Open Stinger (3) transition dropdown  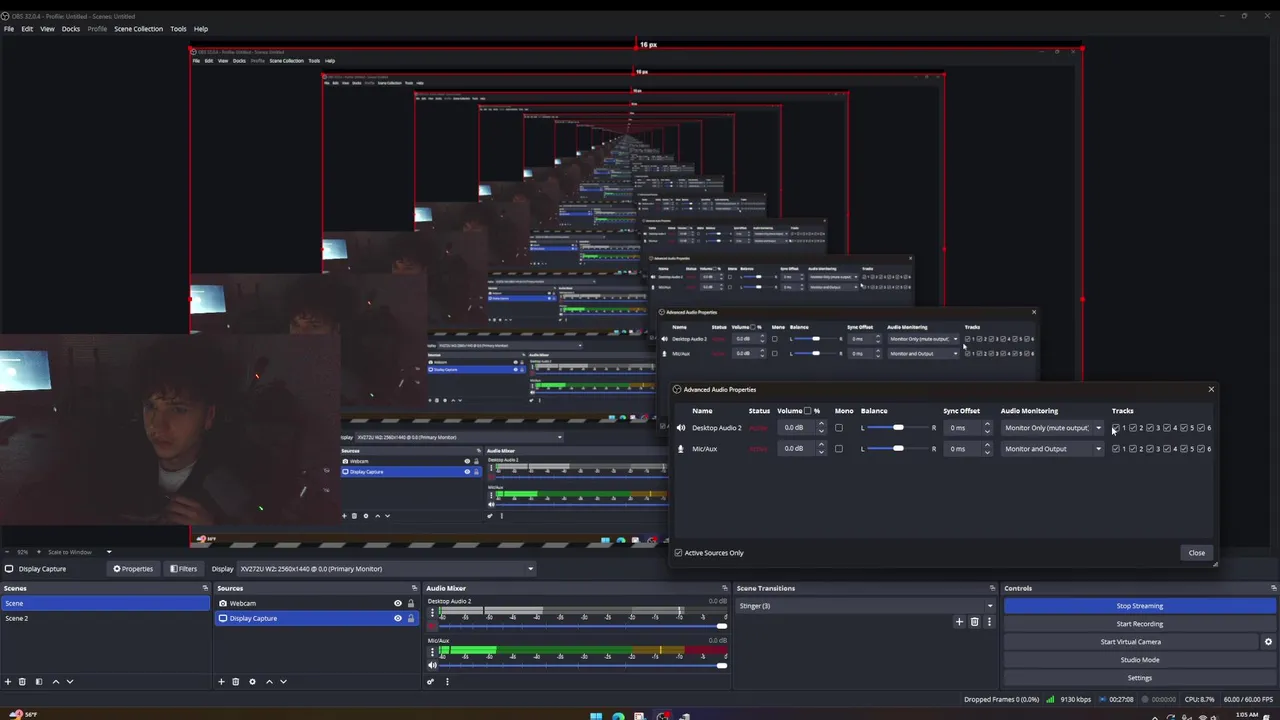[866, 606]
